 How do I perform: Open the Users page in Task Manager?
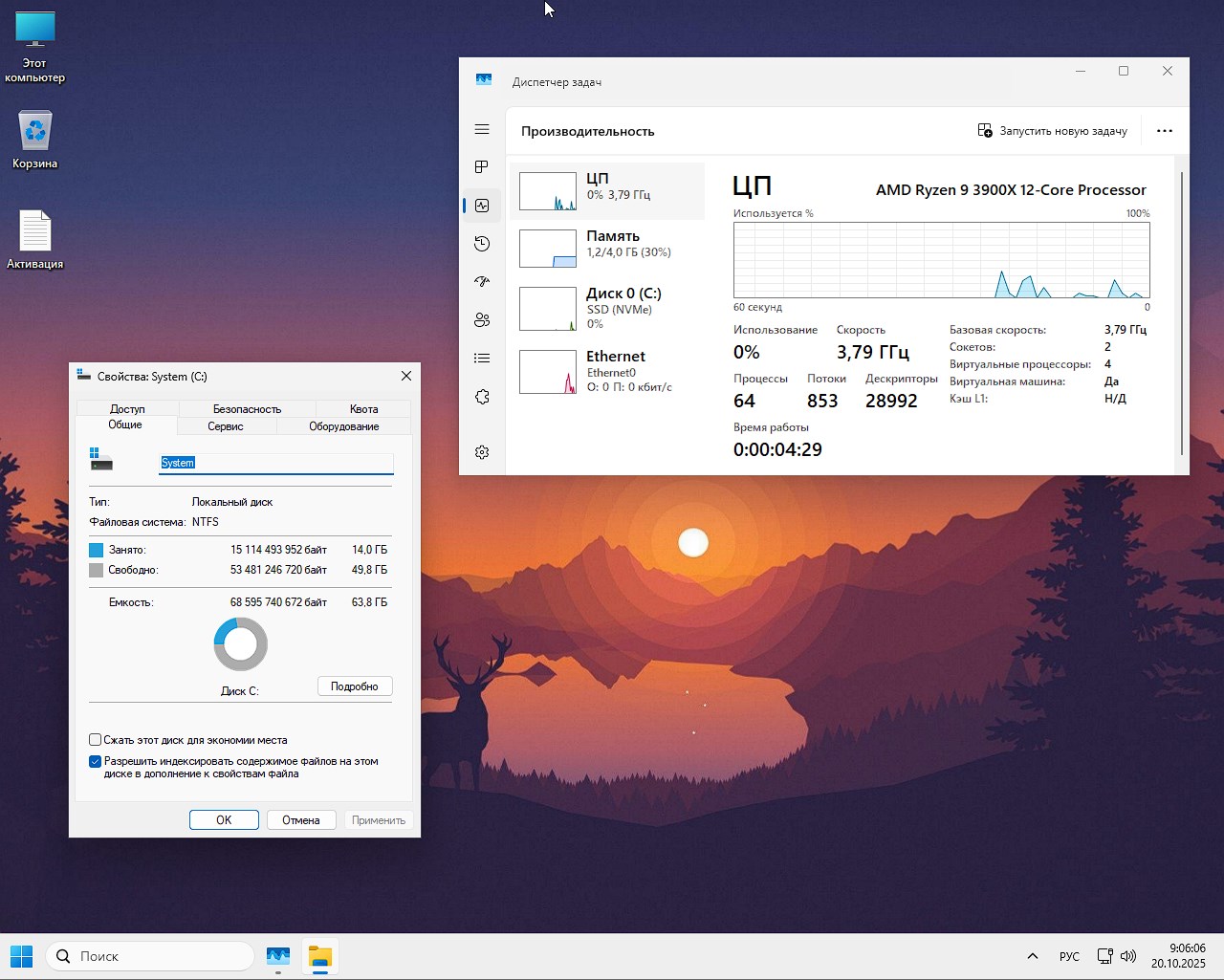pyautogui.click(x=482, y=320)
